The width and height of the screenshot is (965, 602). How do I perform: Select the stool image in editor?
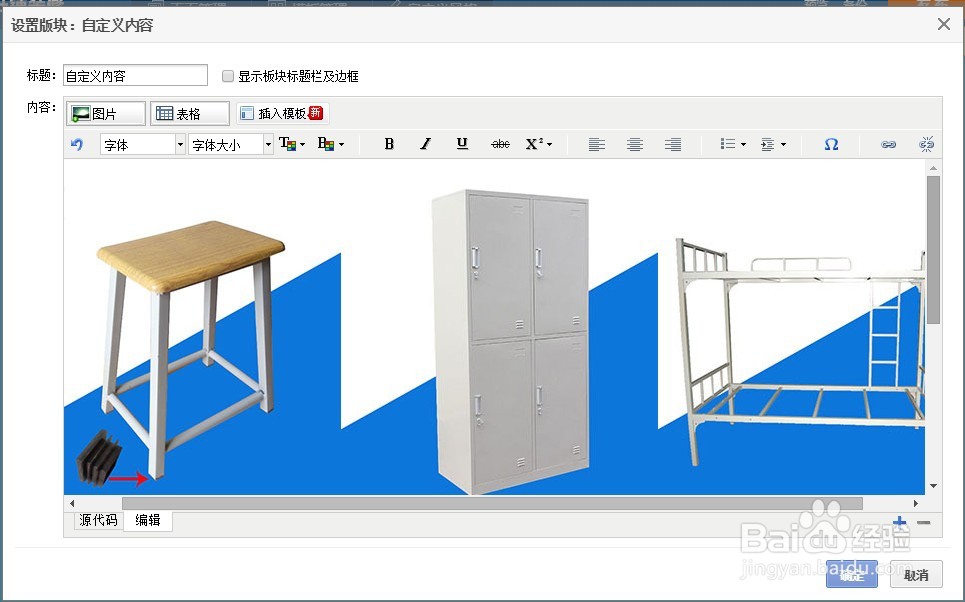(191, 350)
